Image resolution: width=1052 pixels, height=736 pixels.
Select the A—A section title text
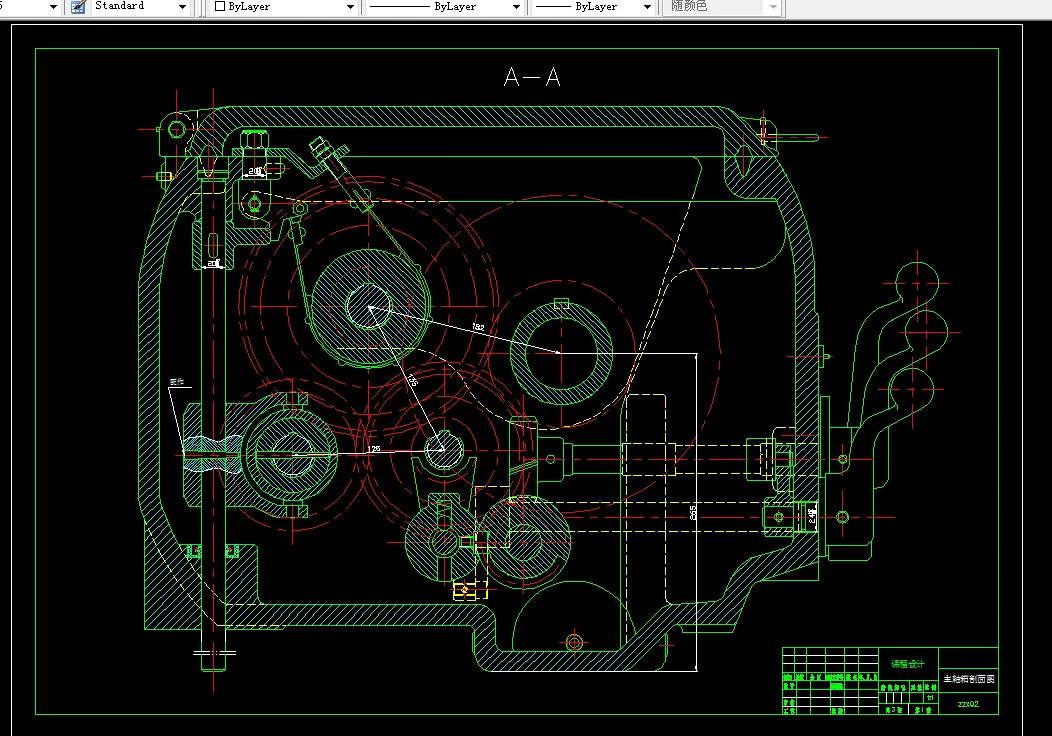click(x=532, y=77)
